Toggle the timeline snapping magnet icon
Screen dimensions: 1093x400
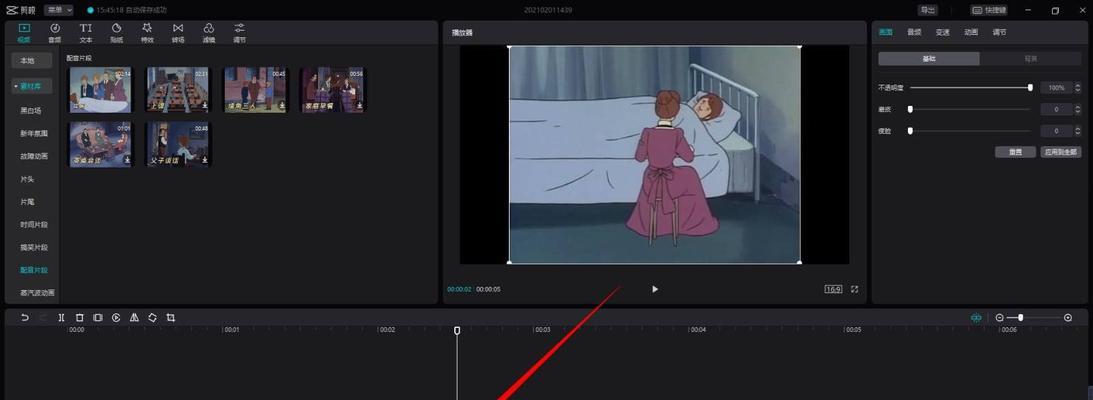click(x=976, y=318)
